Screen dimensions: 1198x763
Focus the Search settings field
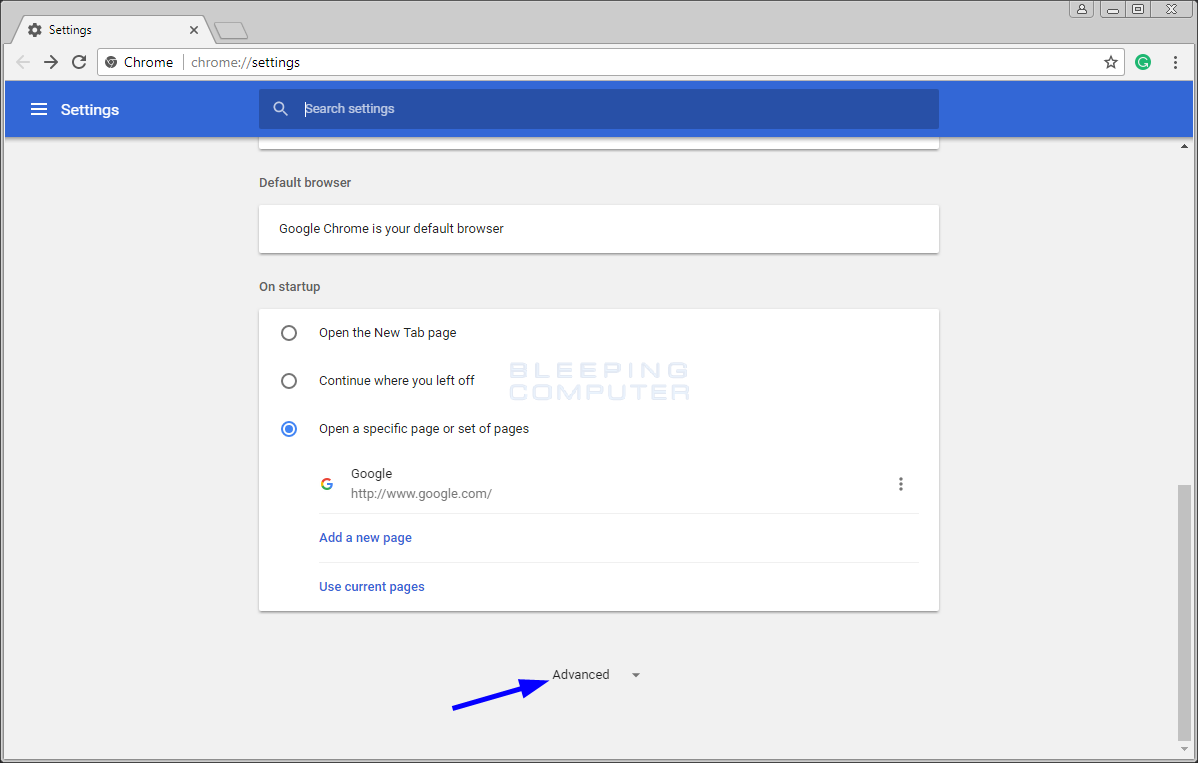pos(598,108)
